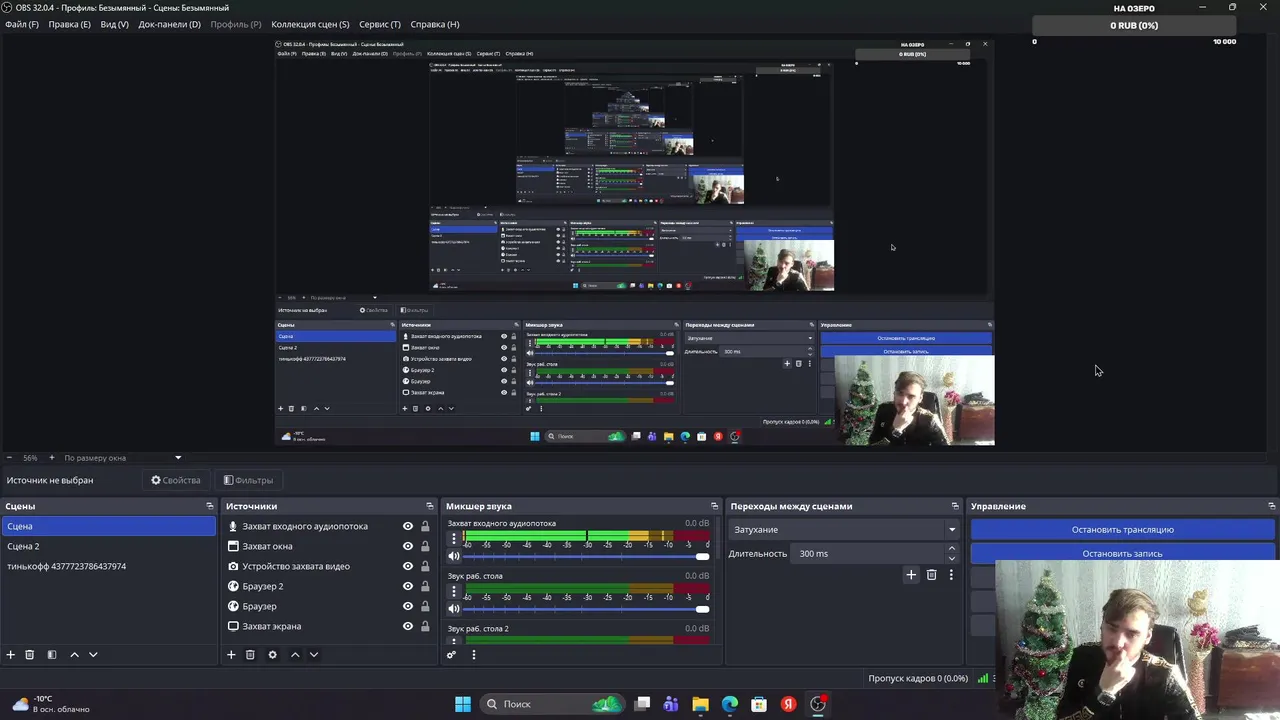Undock the Сцены panel via float icon

tap(210, 506)
